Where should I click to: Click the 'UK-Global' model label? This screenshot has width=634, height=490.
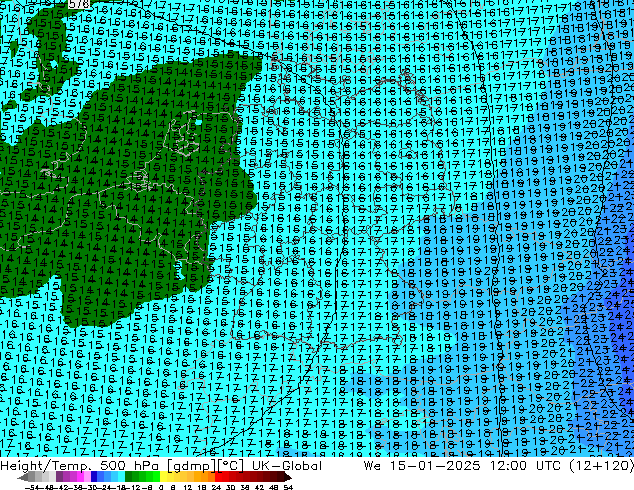pyautogui.click(x=283, y=466)
